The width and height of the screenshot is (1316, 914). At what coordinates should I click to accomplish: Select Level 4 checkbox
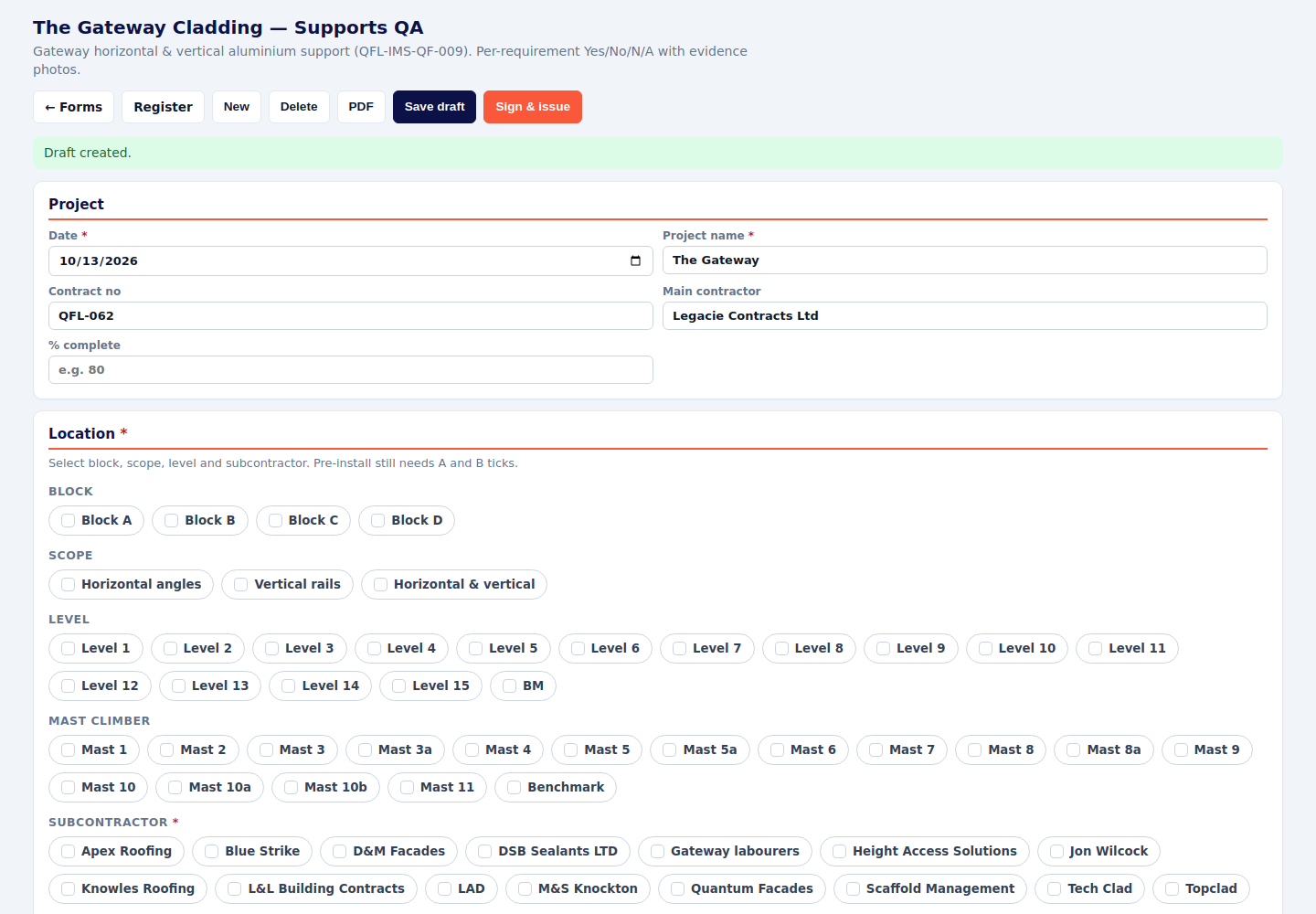point(374,649)
